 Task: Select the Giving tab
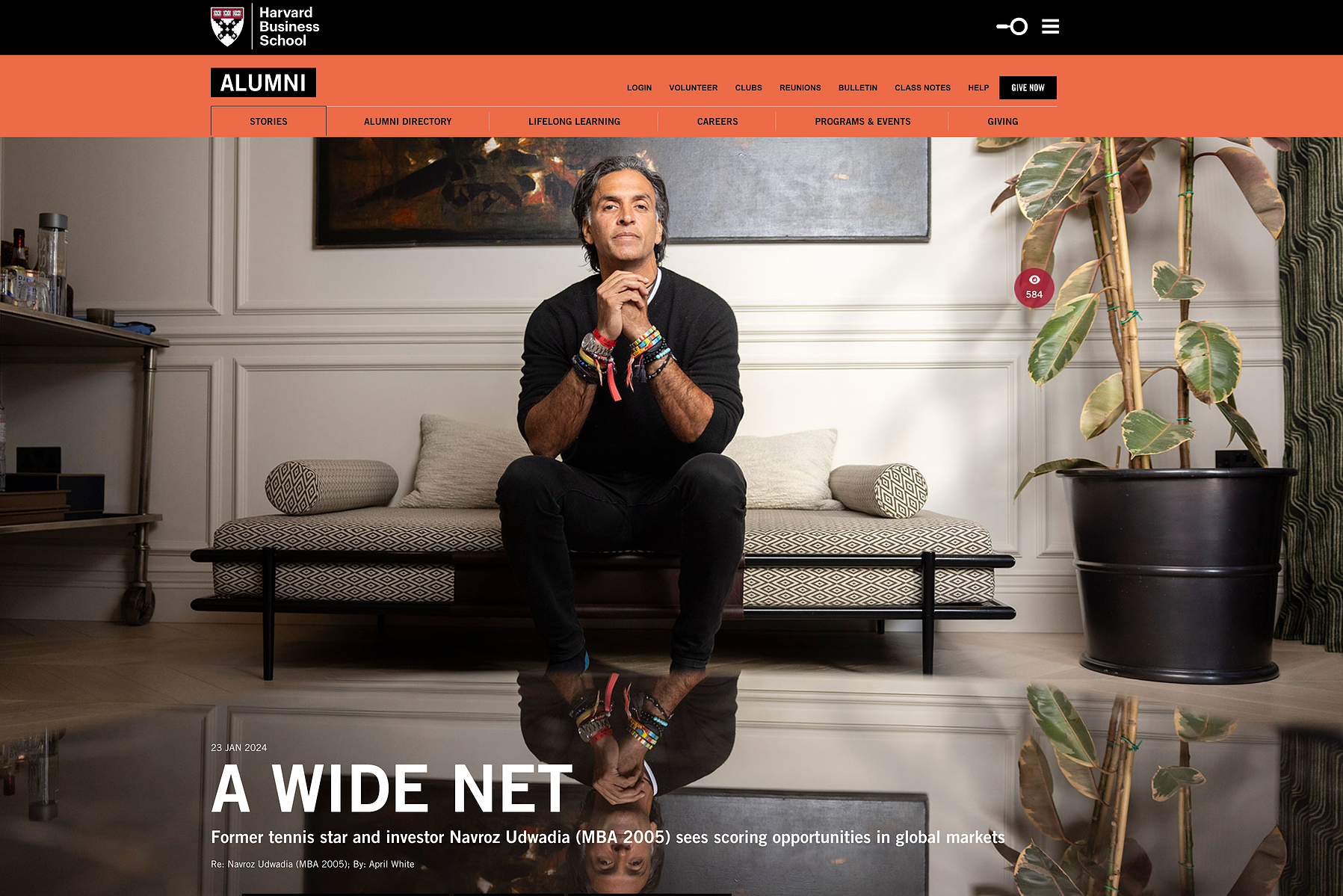pos(1002,121)
